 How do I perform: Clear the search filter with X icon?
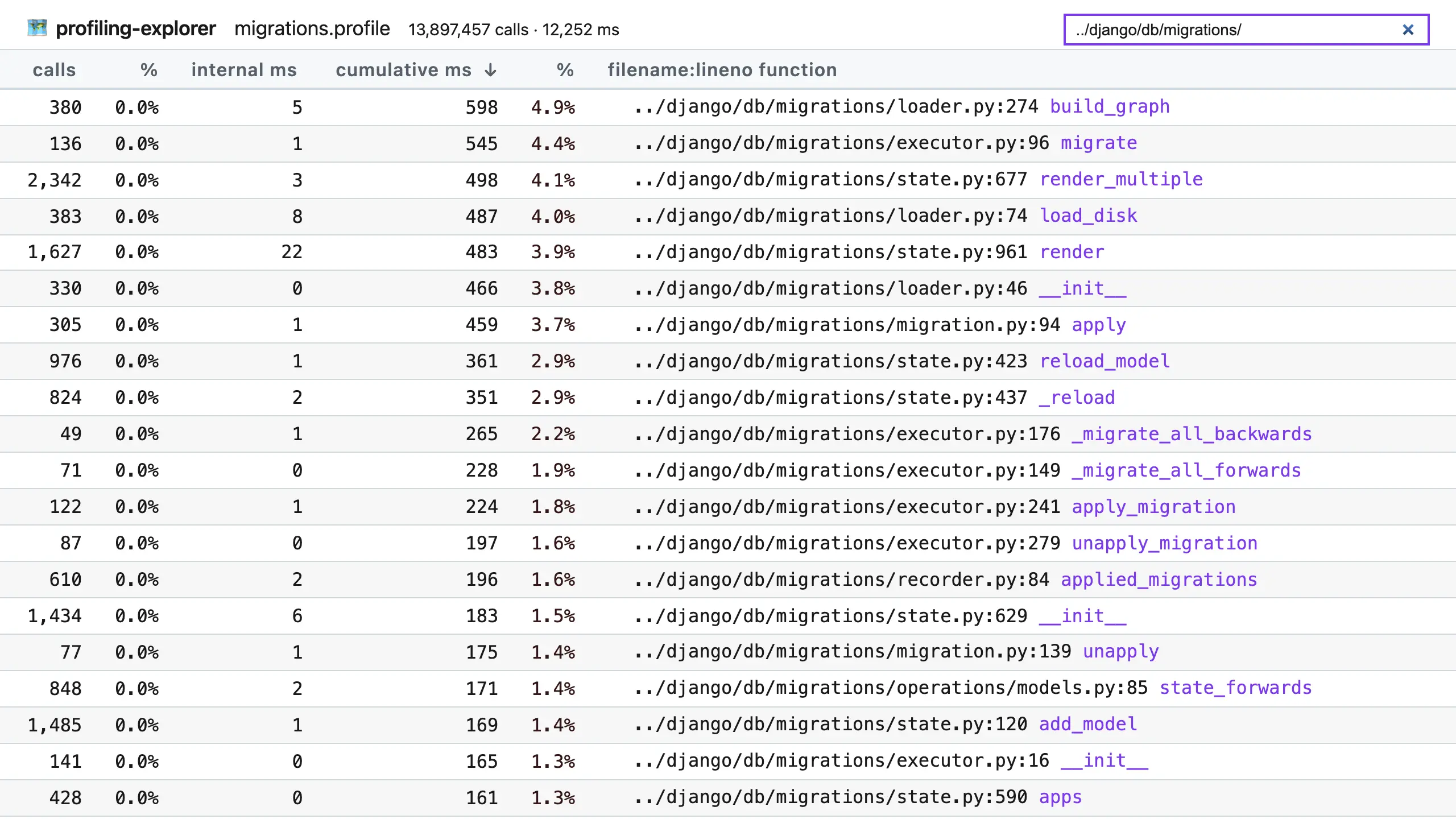pos(1408,30)
